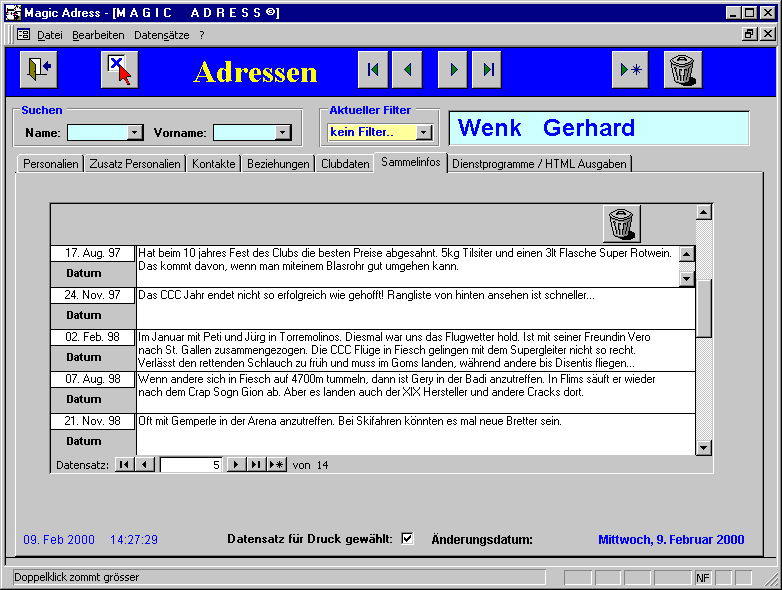
Task: Open the Vorname search dropdown
Action: click(282, 132)
